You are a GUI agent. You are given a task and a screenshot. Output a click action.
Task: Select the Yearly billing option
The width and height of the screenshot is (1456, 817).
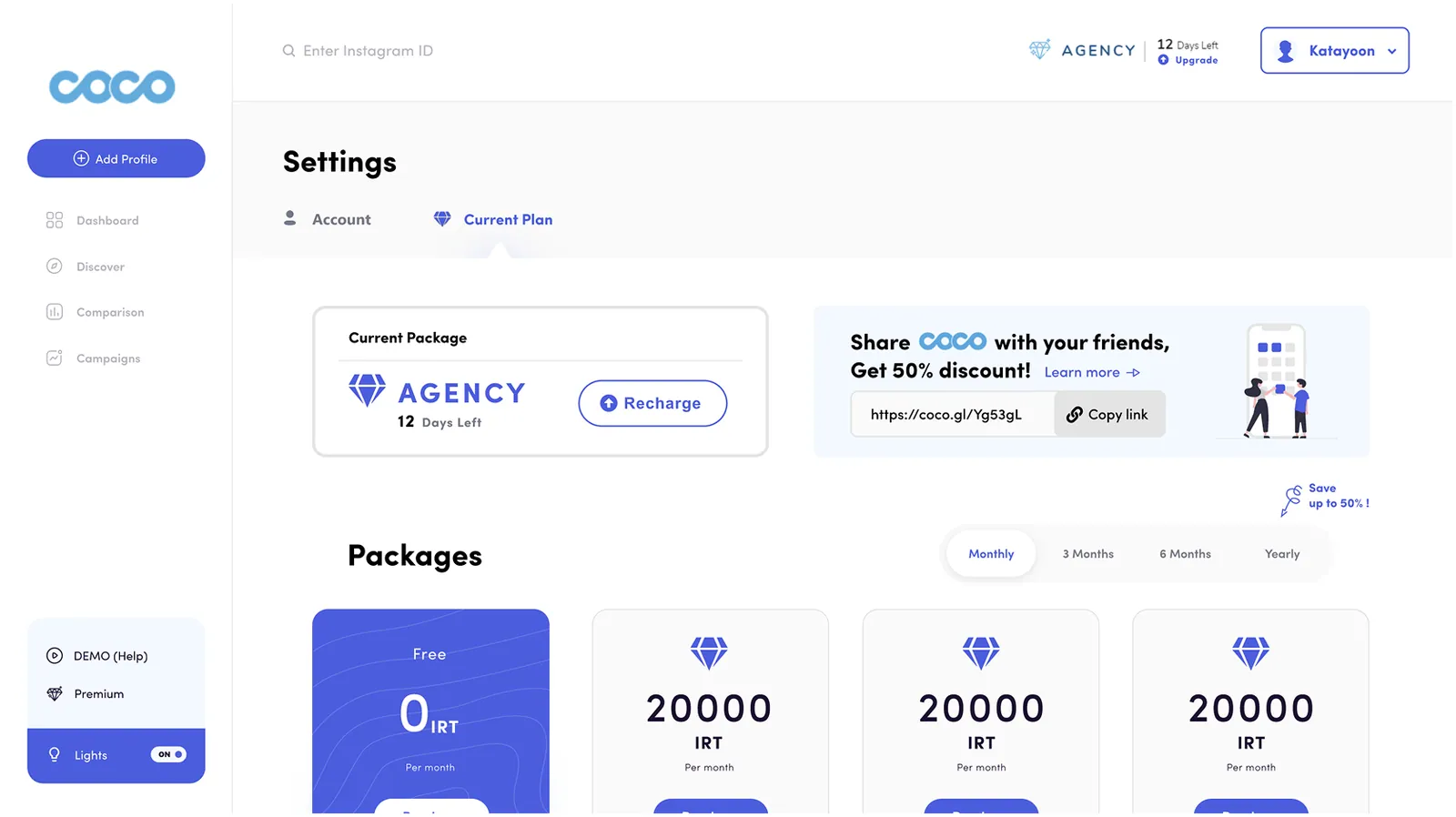(1282, 554)
